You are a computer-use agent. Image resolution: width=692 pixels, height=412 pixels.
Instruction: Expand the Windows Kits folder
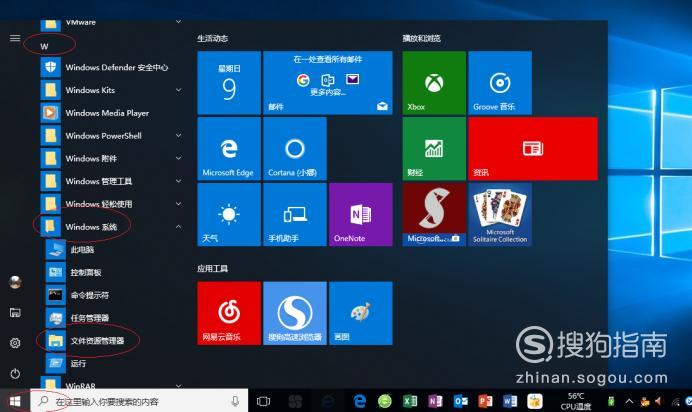[178, 90]
